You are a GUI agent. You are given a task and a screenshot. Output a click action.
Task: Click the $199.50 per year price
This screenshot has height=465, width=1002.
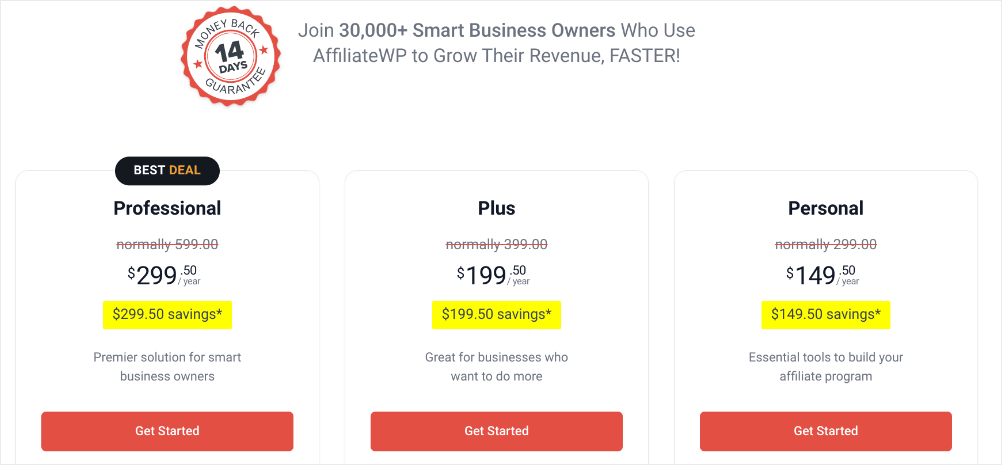pyautogui.click(x=494, y=275)
